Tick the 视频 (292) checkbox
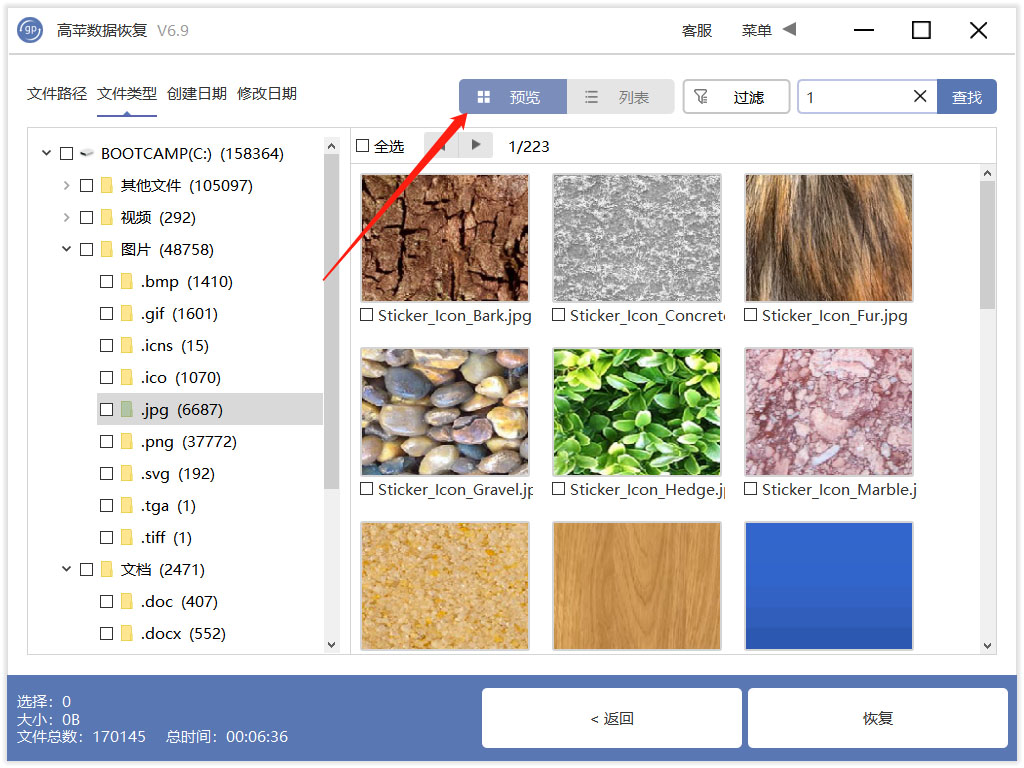1024x768 pixels. pyautogui.click(x=86, y=217)
